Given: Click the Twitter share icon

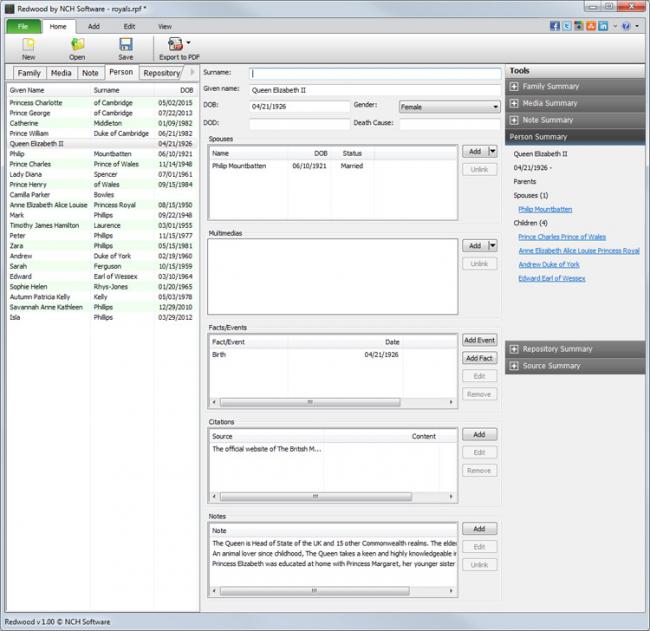Looking at the screenshot, I should click(x=566, y=26).
